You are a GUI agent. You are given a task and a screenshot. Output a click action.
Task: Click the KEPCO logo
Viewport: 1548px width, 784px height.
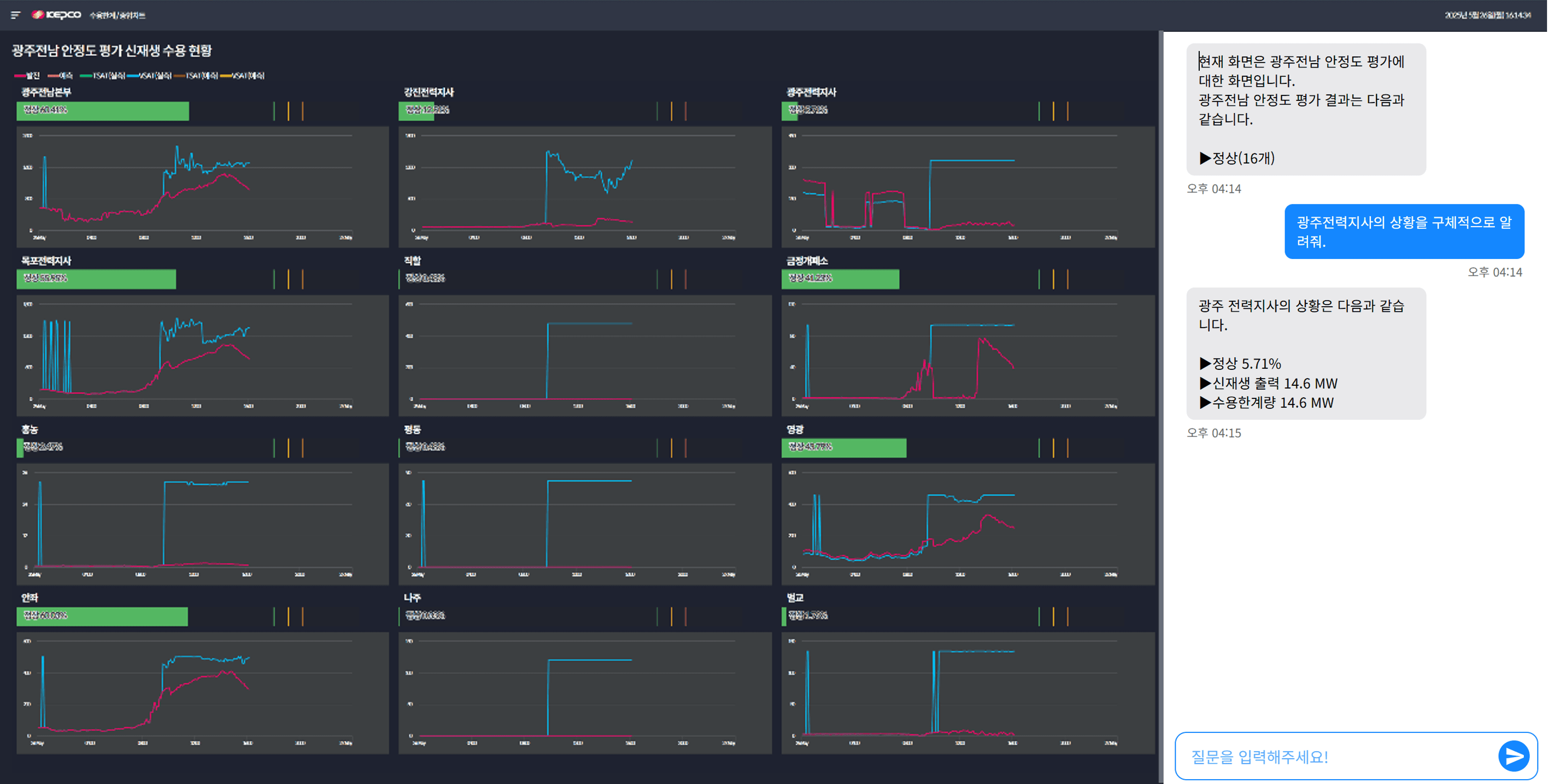[x=56, y=15]
